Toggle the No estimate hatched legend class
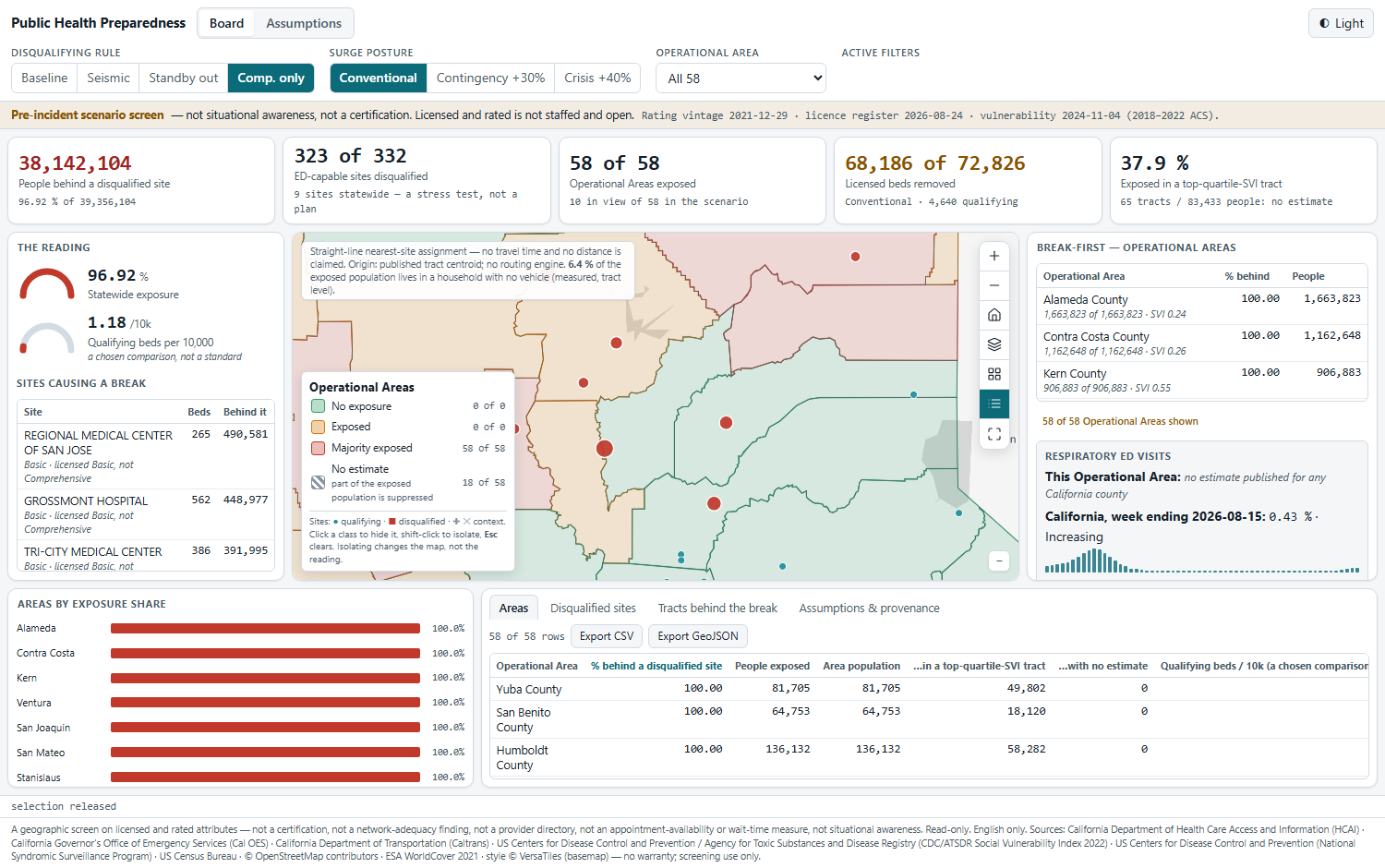This screenshot has width=1385, height=868. 407,482
